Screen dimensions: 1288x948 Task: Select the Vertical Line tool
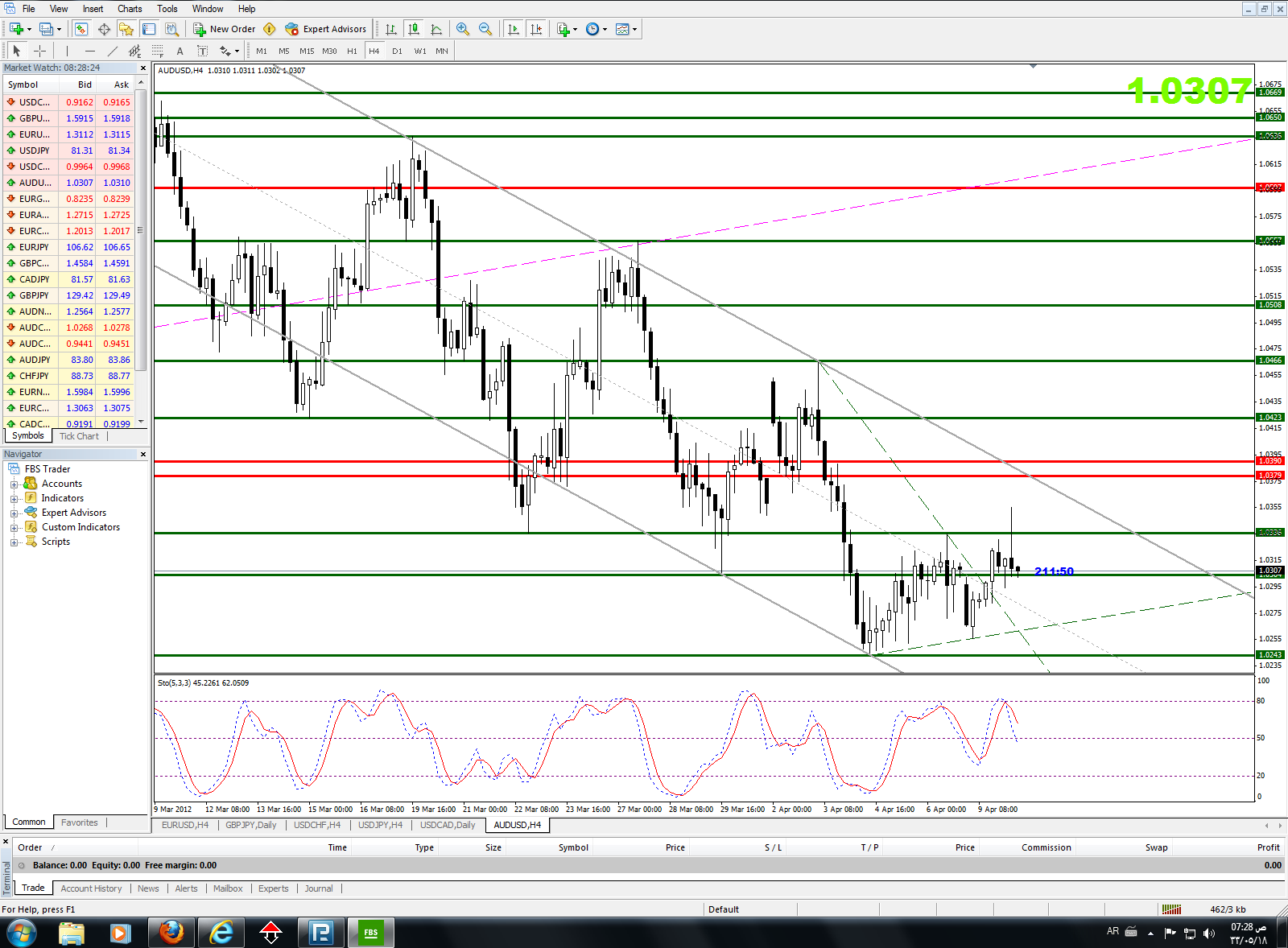click(67, 51)
